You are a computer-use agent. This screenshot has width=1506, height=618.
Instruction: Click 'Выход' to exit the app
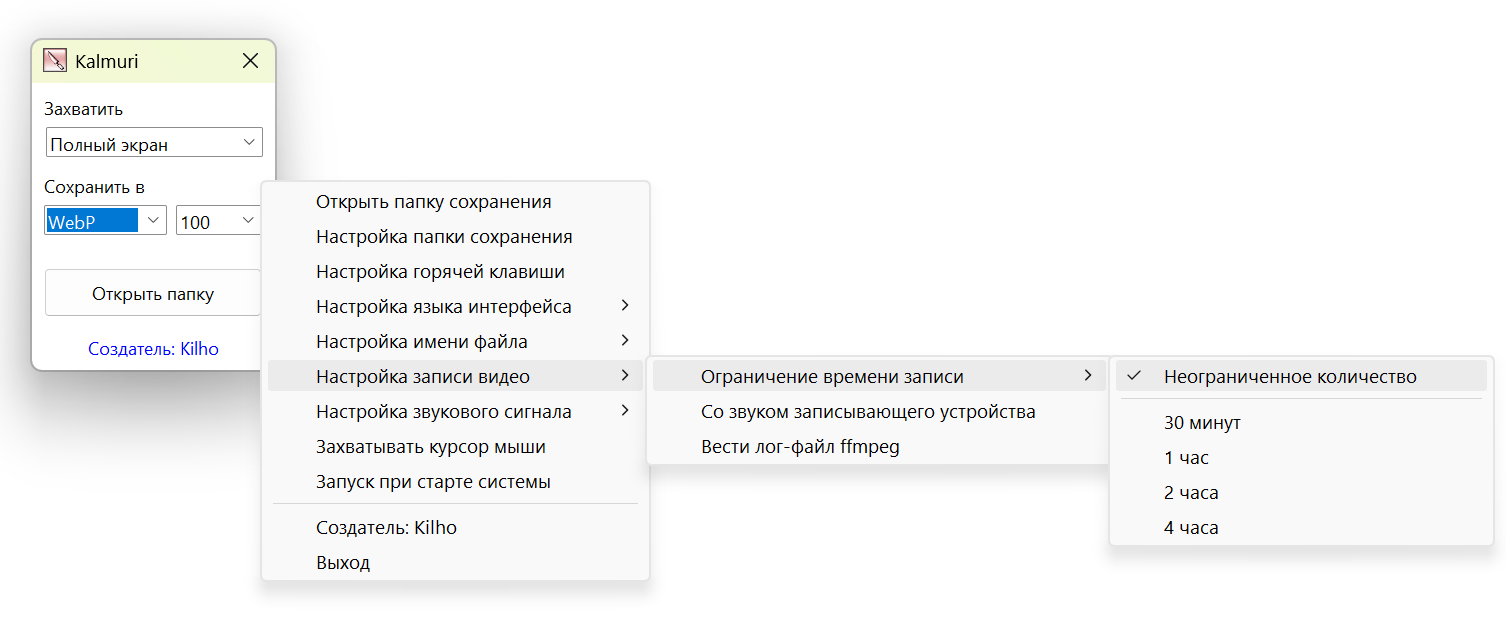pos(343,563)
